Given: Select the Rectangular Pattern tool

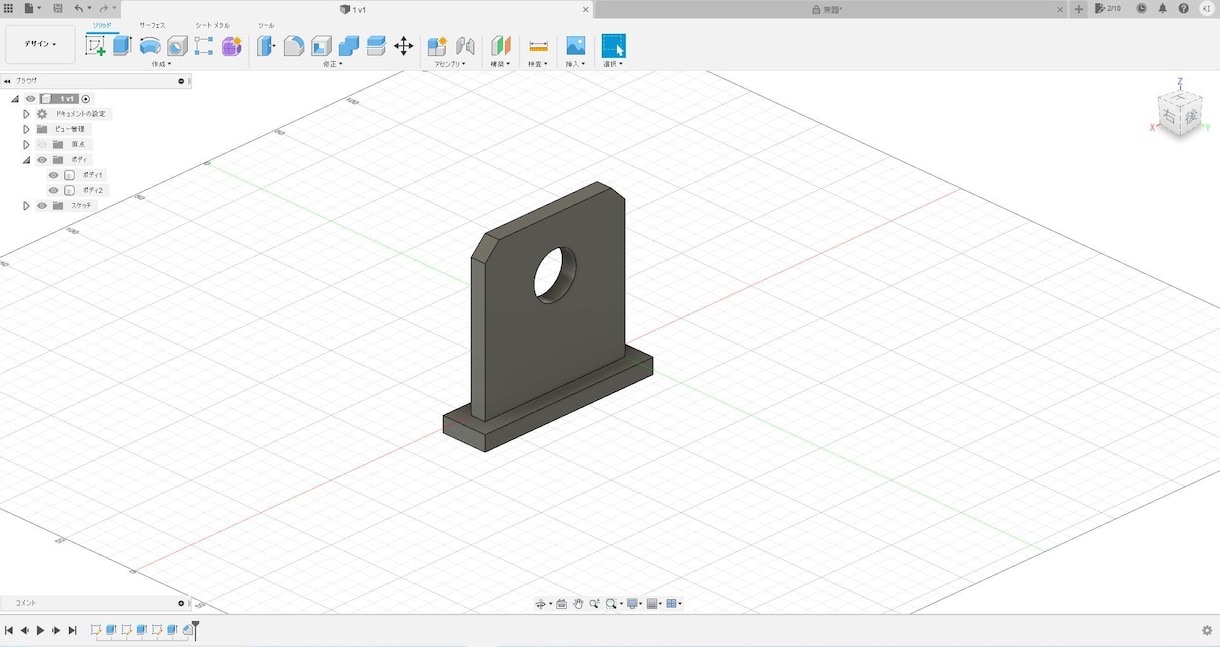Looking at the screenshot, I should (x=204, y=46).
